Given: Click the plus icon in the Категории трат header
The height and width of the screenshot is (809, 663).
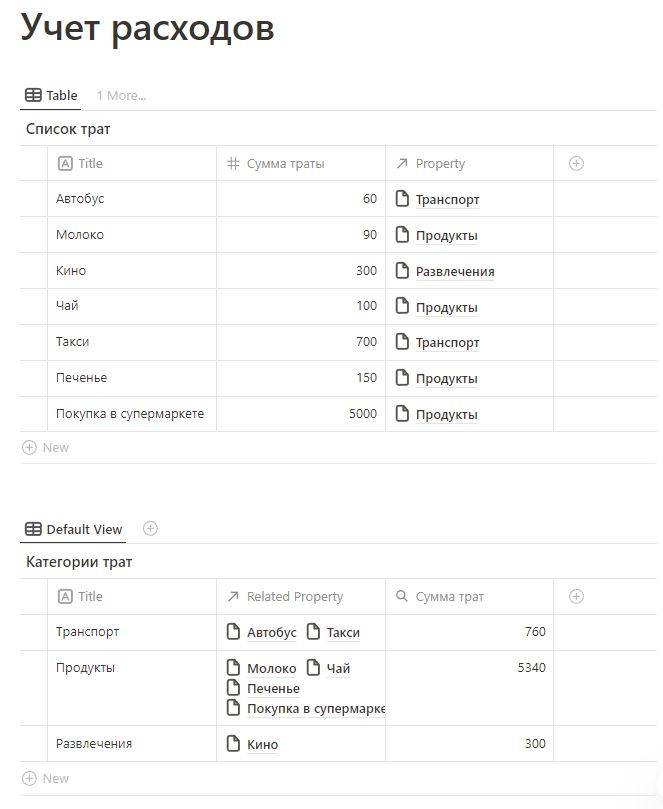Looking at the screenshot, I should coord(576,596).
